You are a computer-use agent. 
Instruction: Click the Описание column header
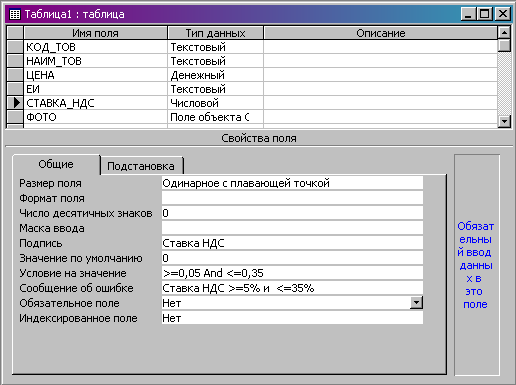tap(380, 33)
